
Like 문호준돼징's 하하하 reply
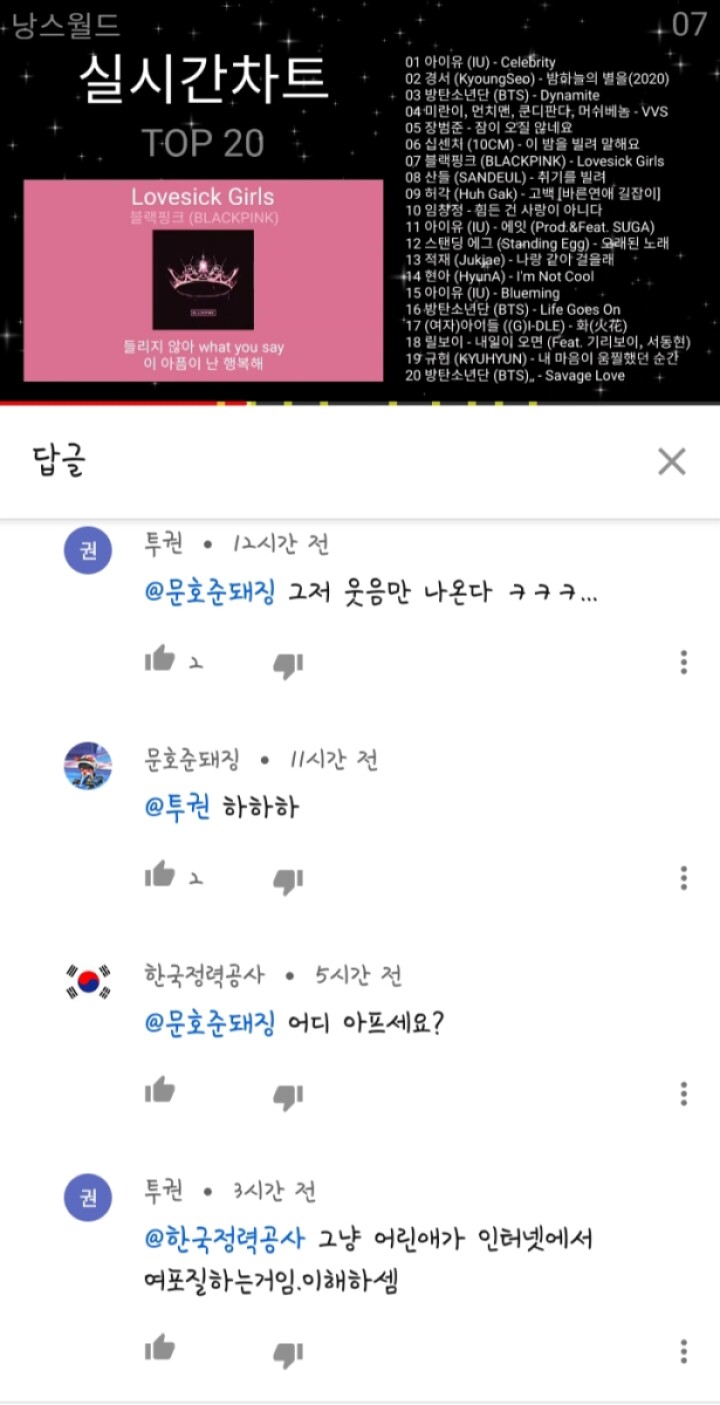point(160,874)
